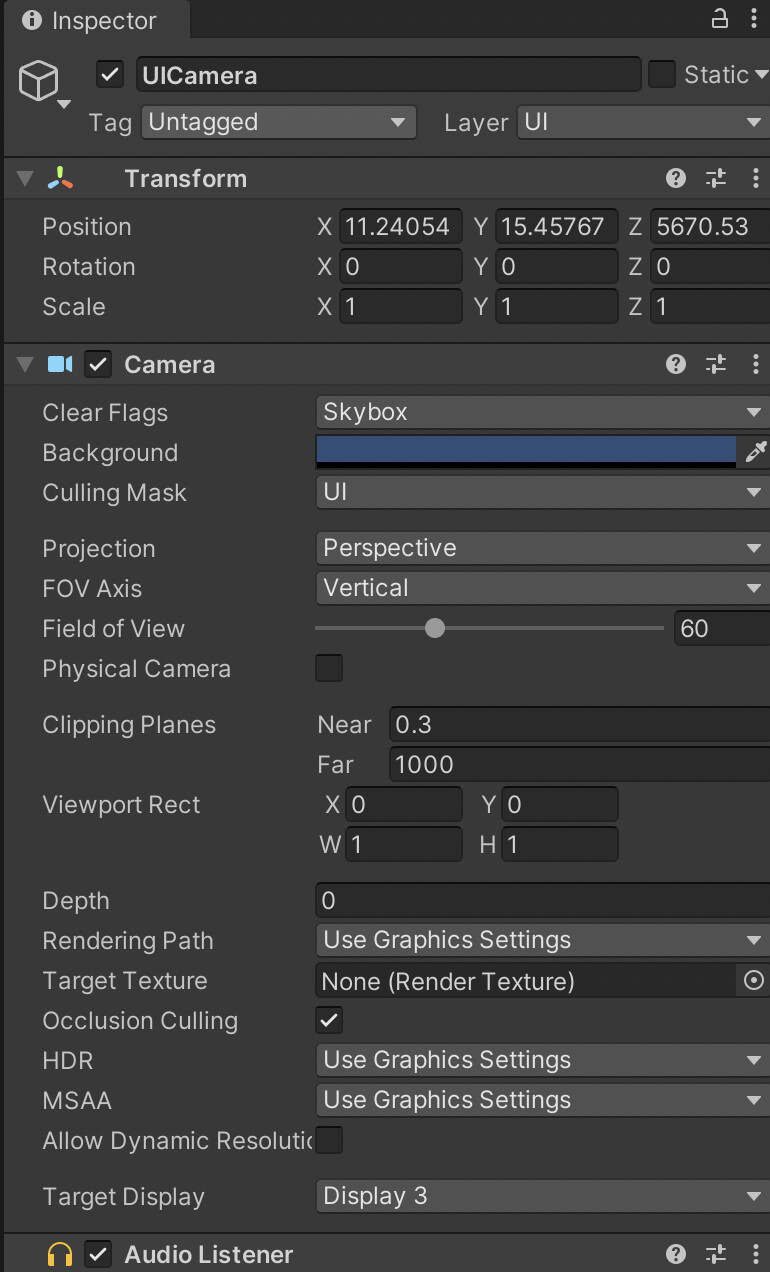
Task: Enable the Static checkbox
Action: coord(662,75)
